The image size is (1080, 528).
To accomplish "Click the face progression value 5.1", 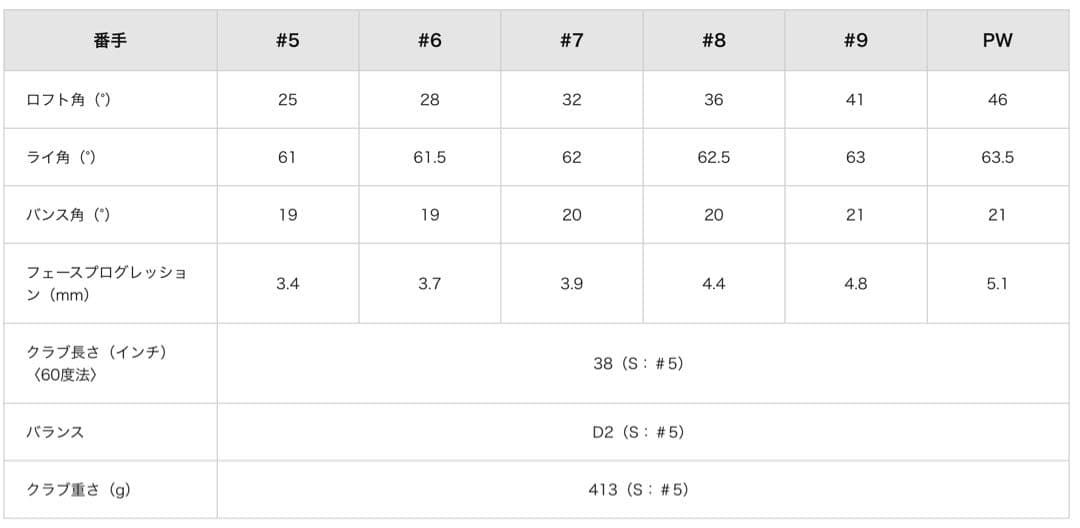I will pyautogui.click(x=997, y=284).
